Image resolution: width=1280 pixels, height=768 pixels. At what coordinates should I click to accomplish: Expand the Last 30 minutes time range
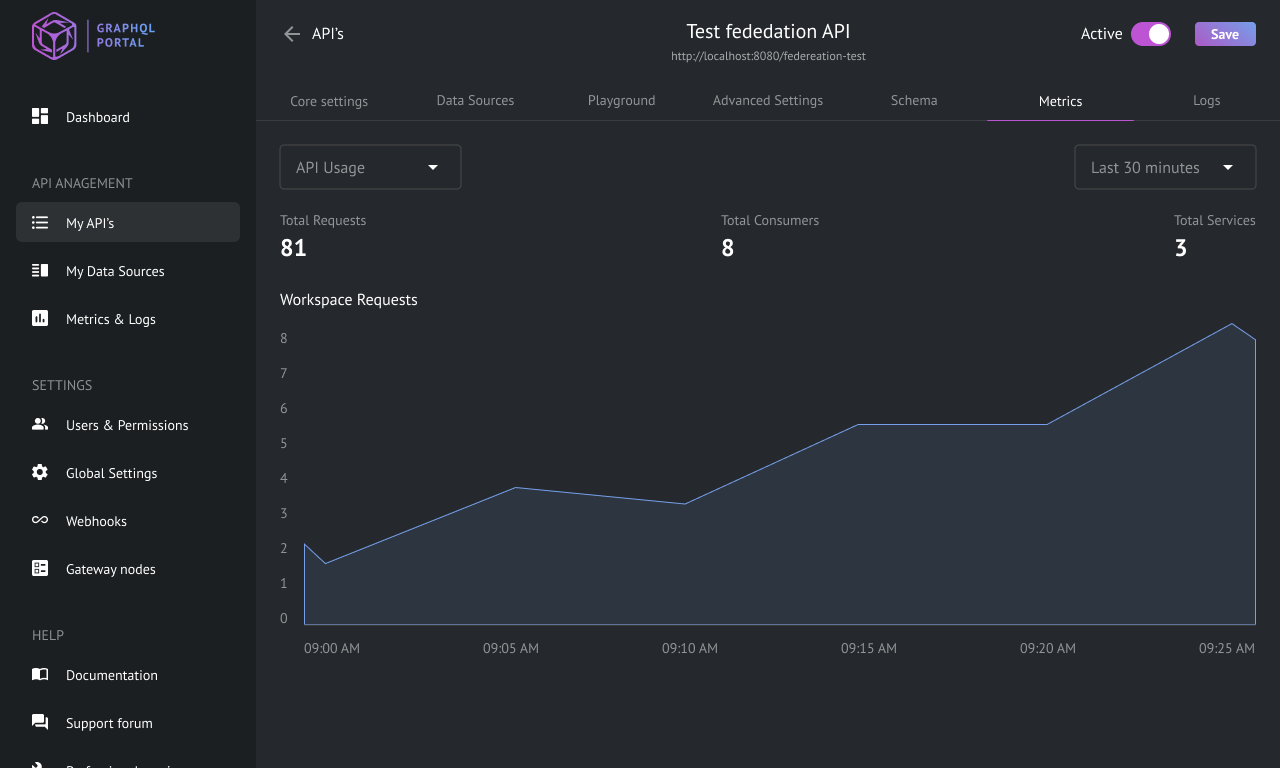pyautogui.click(x=1165, y=167)
